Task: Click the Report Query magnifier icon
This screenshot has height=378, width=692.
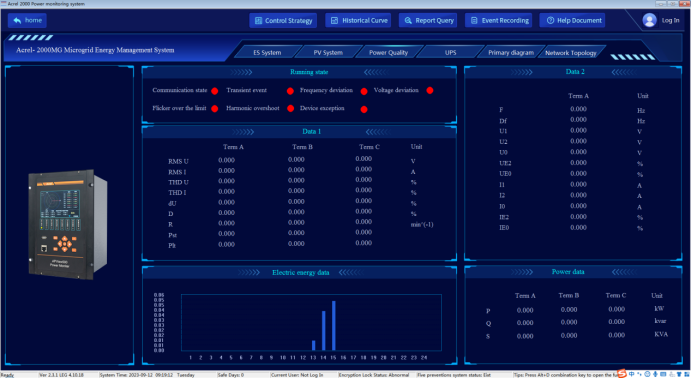Action: point(408,20)
